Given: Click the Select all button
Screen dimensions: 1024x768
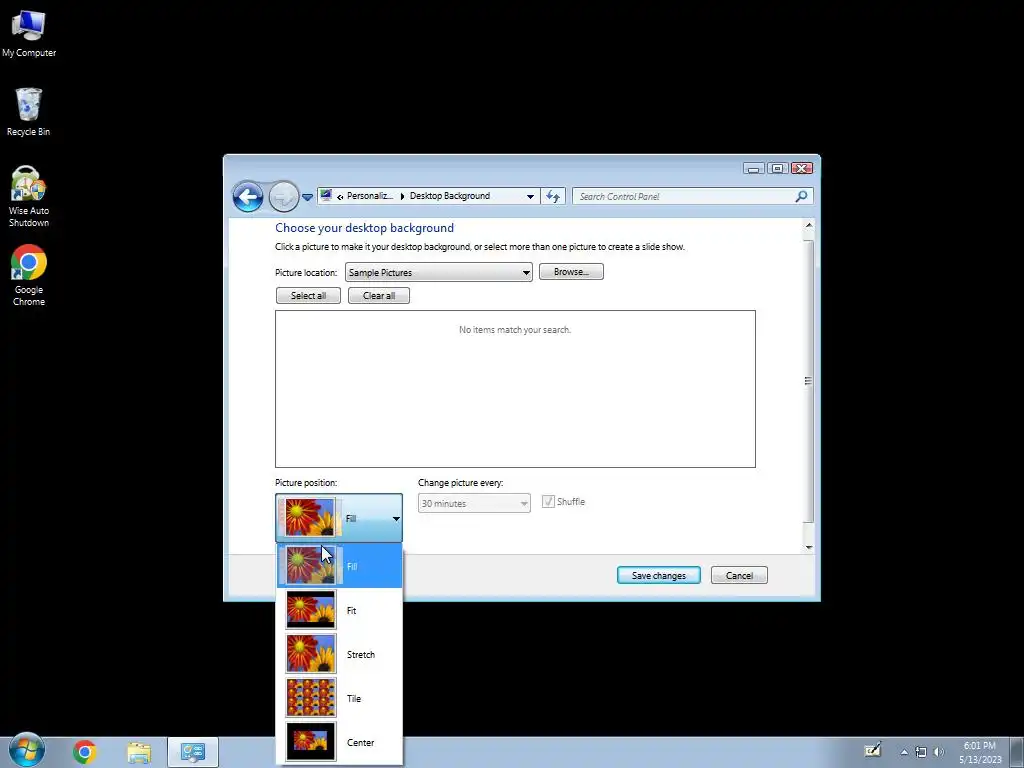Looking at the screenshot, I should (308, 296).
